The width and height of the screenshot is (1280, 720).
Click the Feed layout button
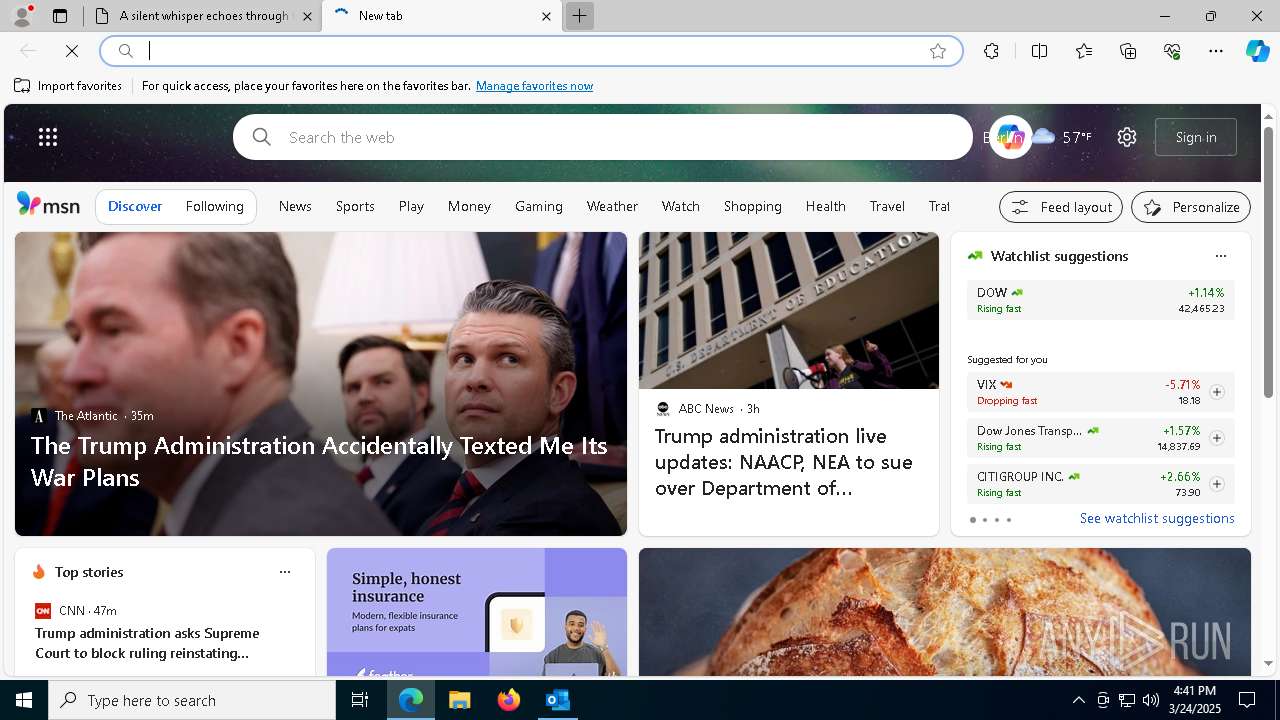click(1061, 207)
